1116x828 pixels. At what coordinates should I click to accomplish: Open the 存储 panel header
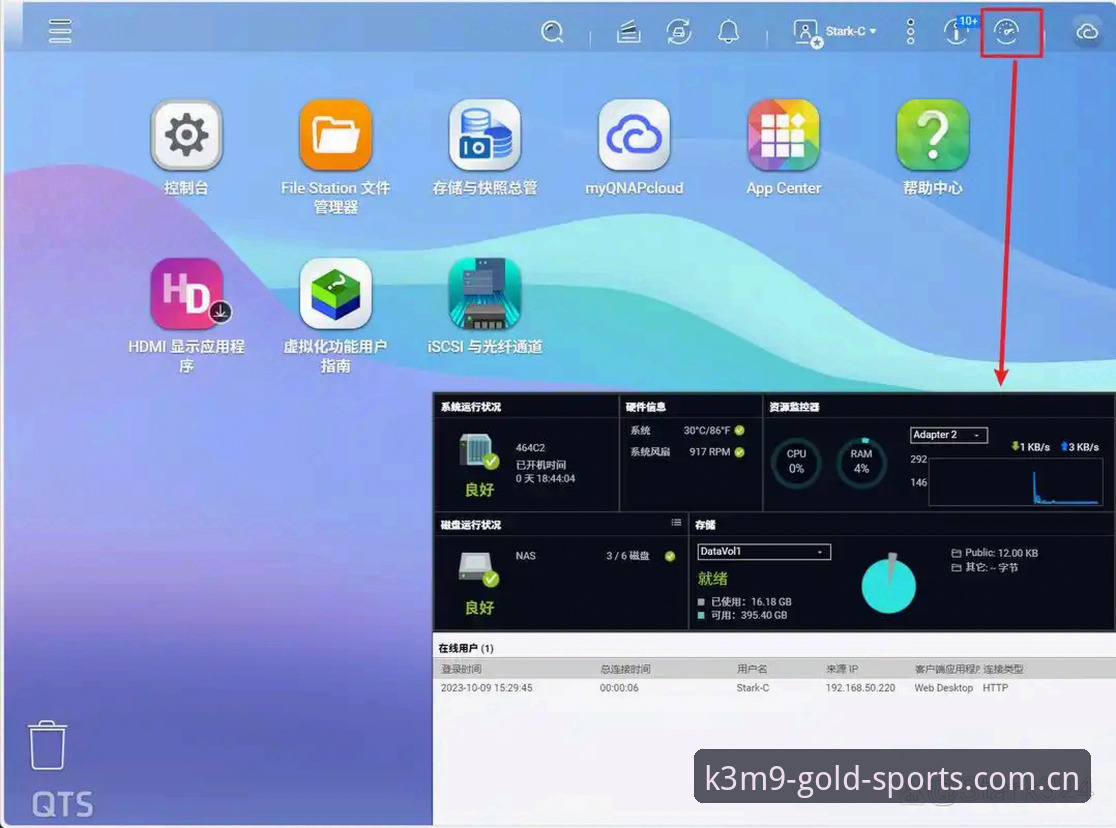705,525
